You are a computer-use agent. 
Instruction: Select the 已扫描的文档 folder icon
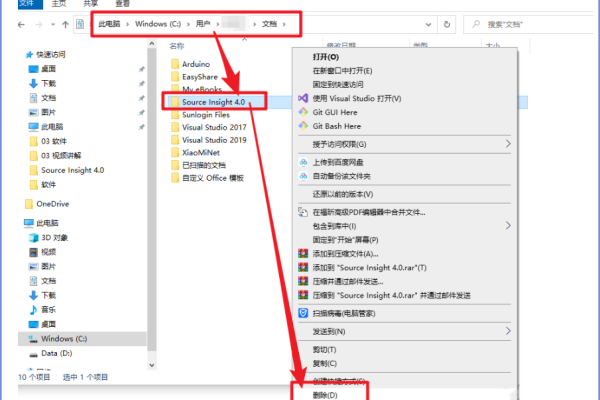tap(175, 165)
